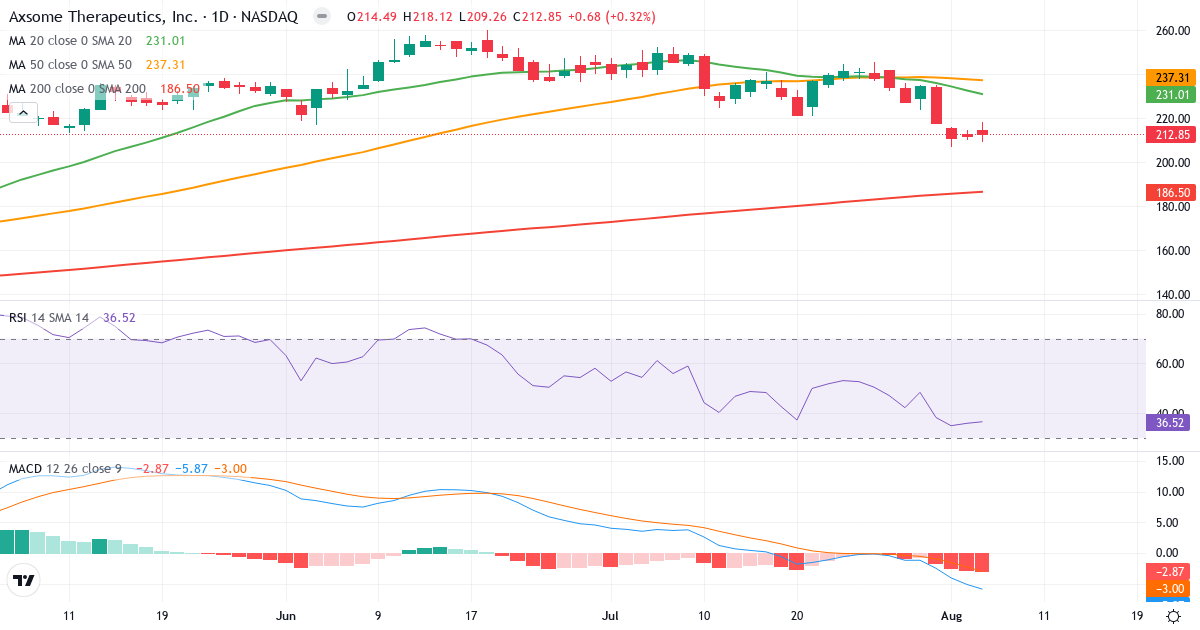This screenshot has height=630, width=1200.
Task: Click the Jul date axis label
Action: 611,617
